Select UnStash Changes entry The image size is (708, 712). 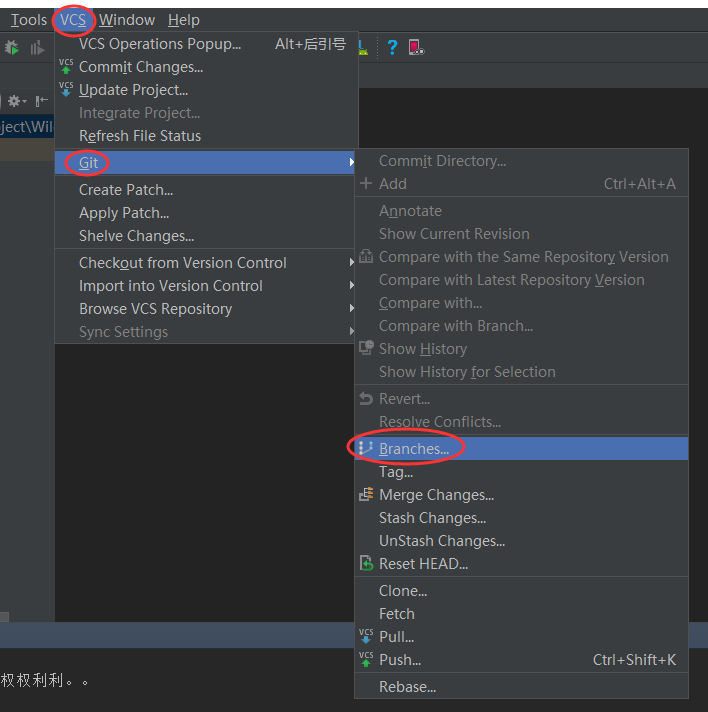coord(521,541)
